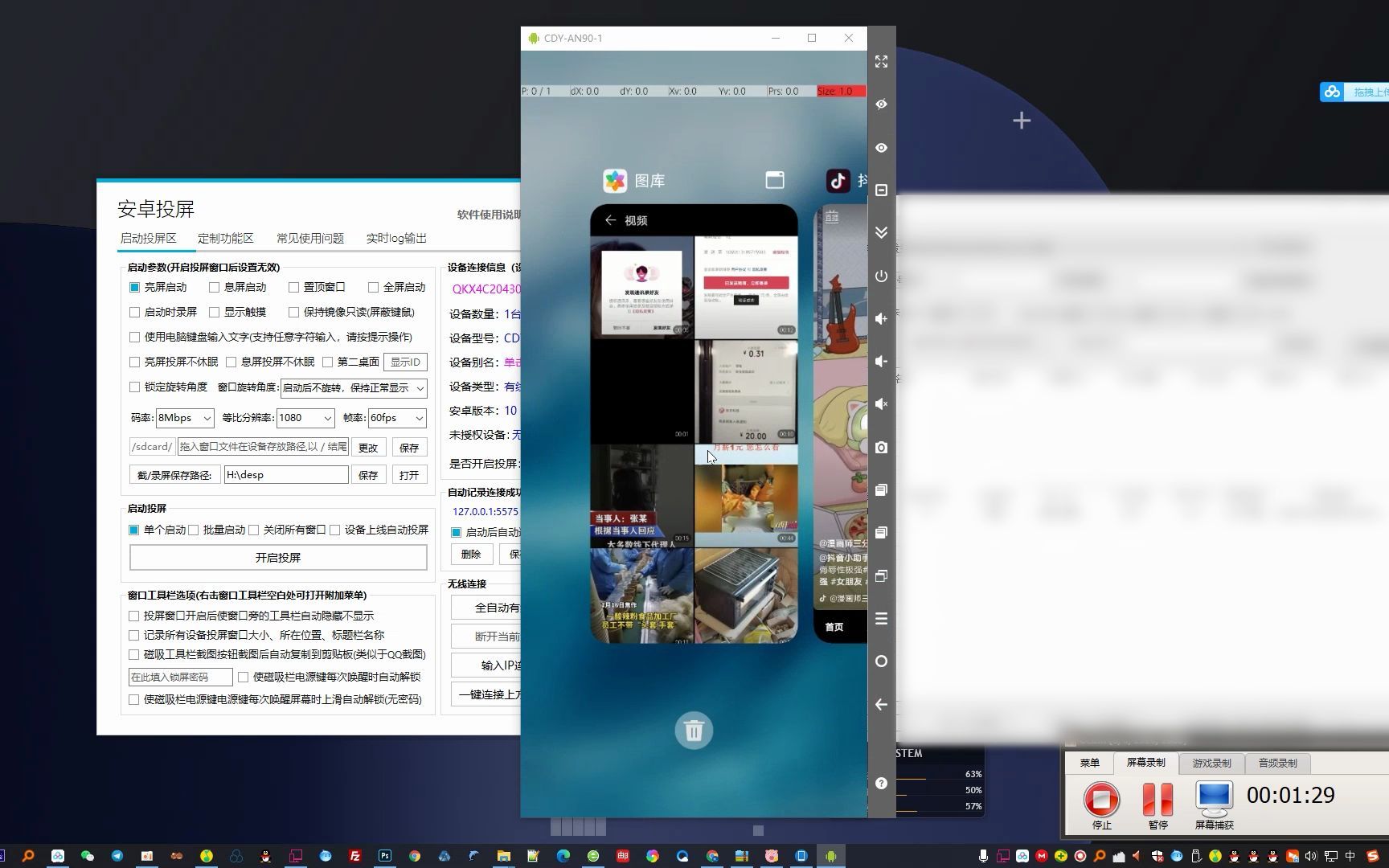This screenshot has width=1389, height=868.
Task: Enable the 显示触摸 checkbox
Action: click(x=214, y=312)
